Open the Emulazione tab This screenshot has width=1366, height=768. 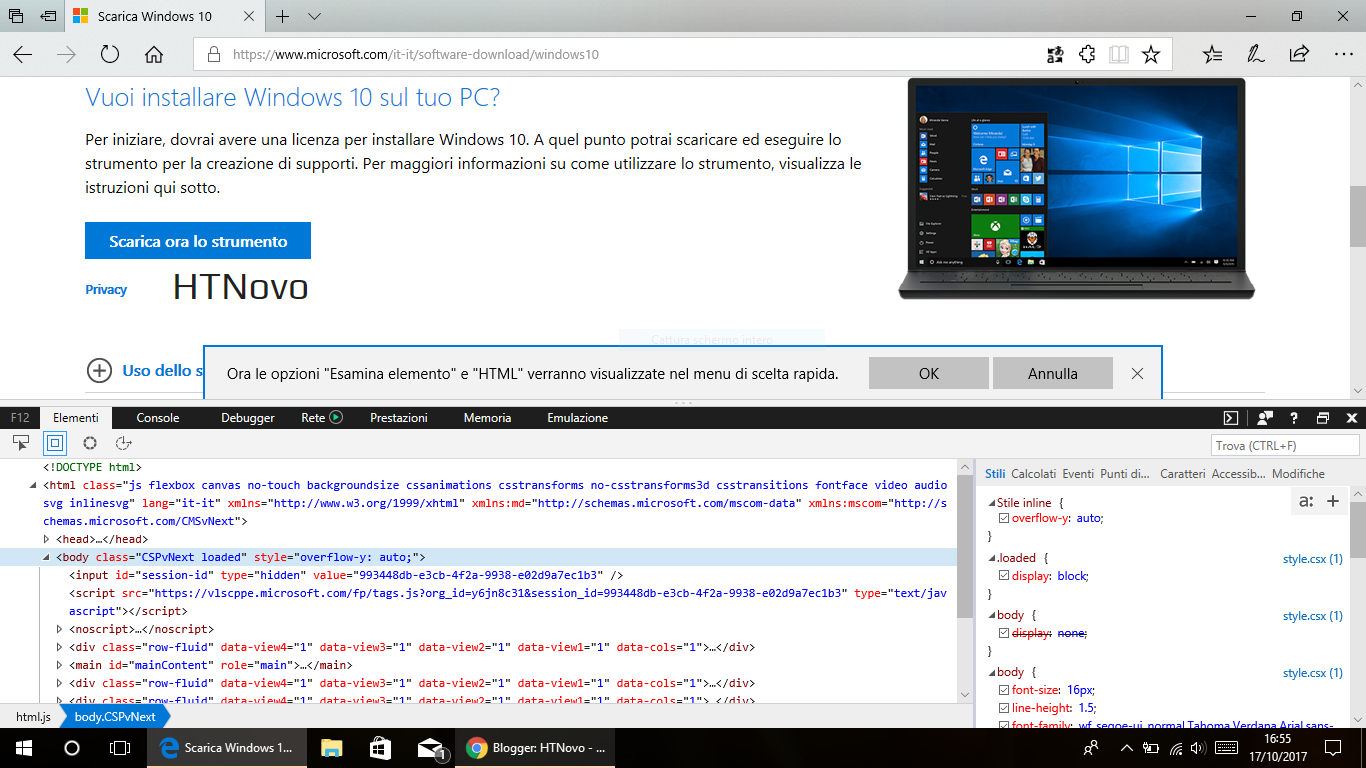click(x=577, y=418)
